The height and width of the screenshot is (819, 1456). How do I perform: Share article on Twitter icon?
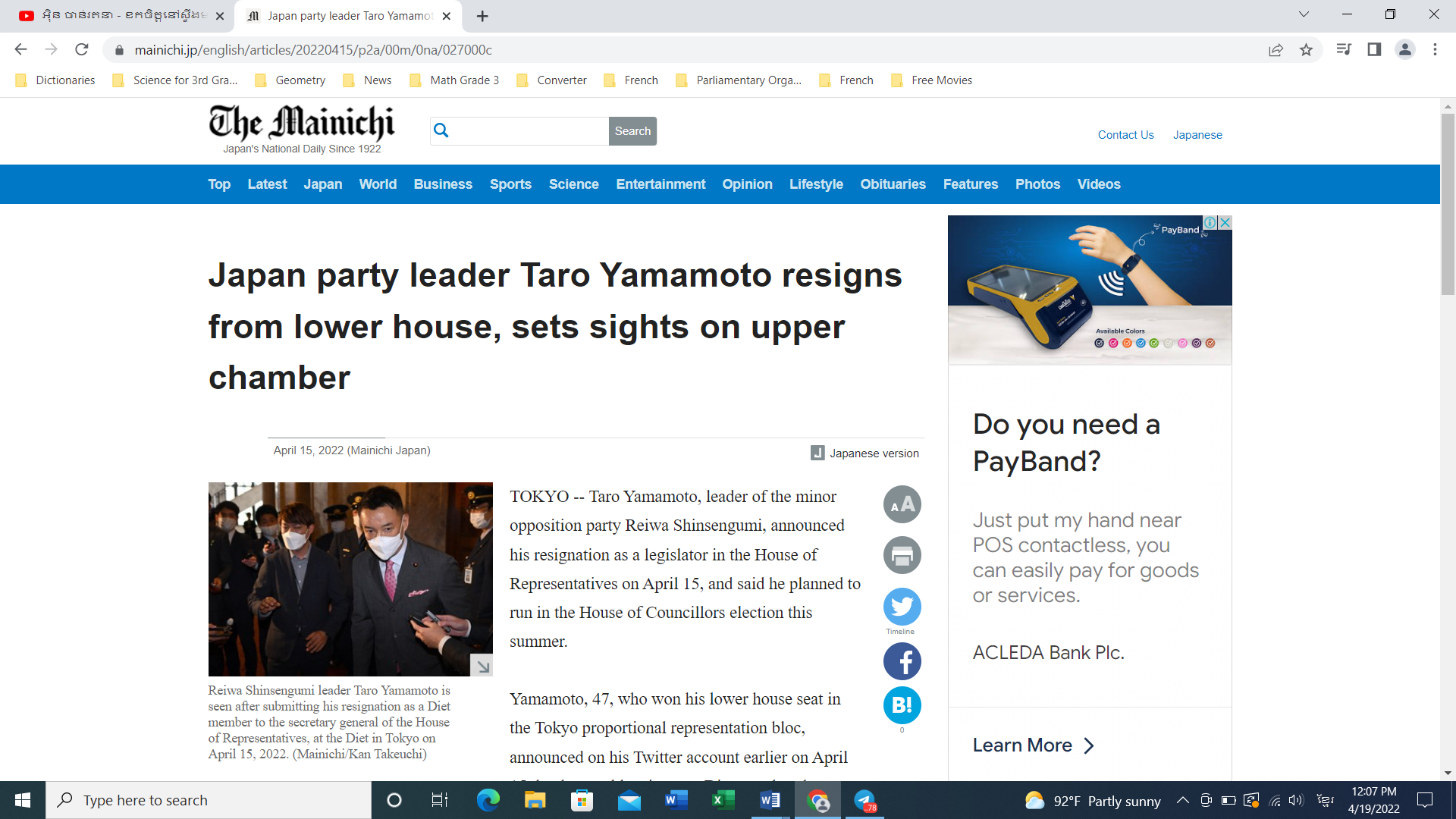[902, 606]
